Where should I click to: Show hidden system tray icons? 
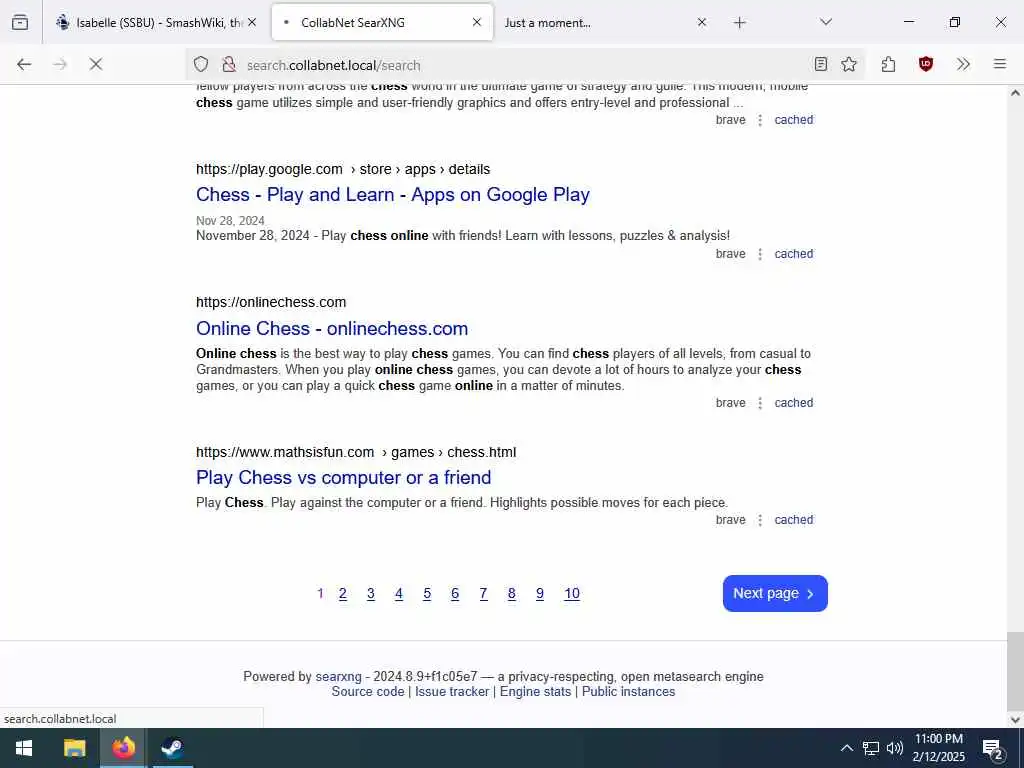[846, 748]
